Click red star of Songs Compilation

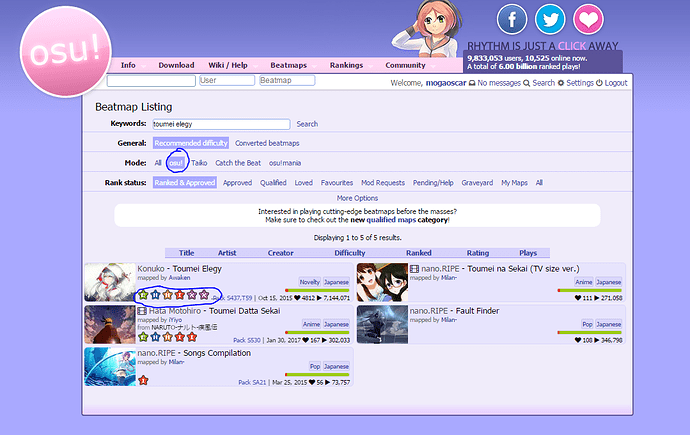click(143, 380)
